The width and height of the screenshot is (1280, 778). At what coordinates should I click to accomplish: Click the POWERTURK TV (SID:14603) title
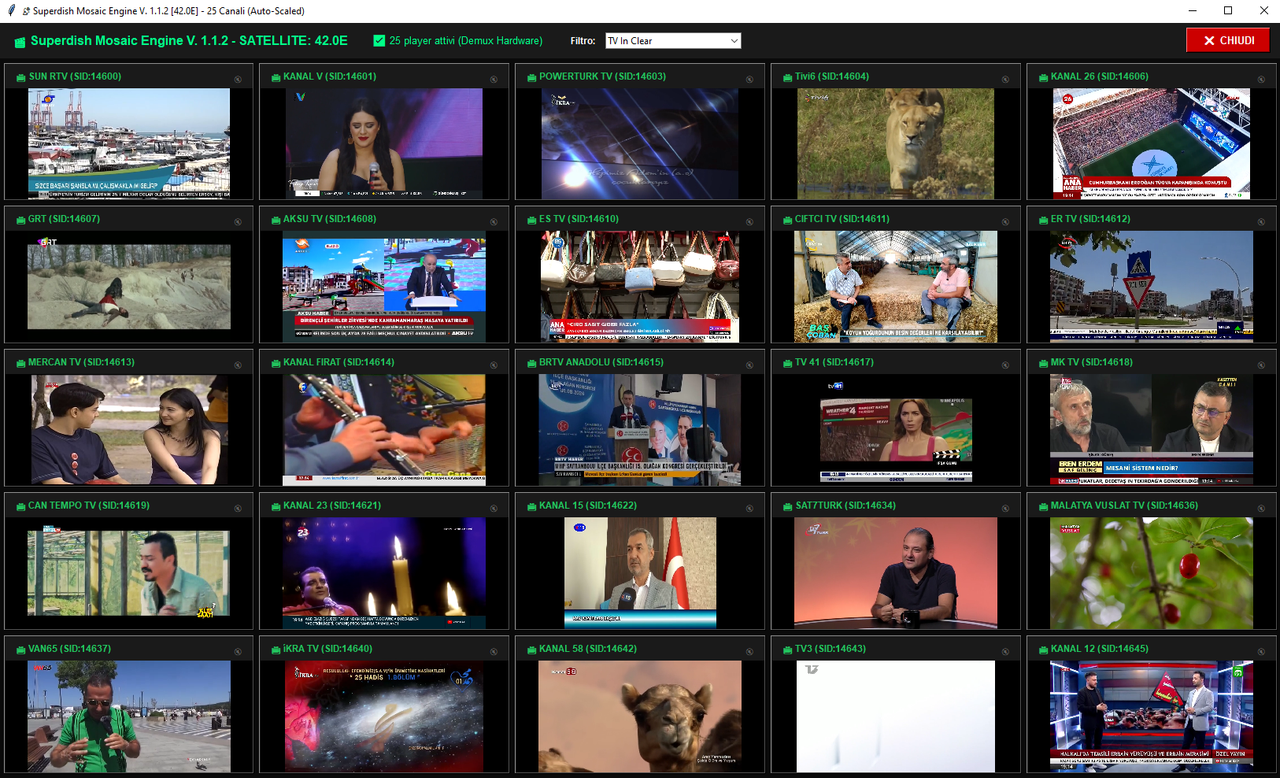[x=602, y=76]
